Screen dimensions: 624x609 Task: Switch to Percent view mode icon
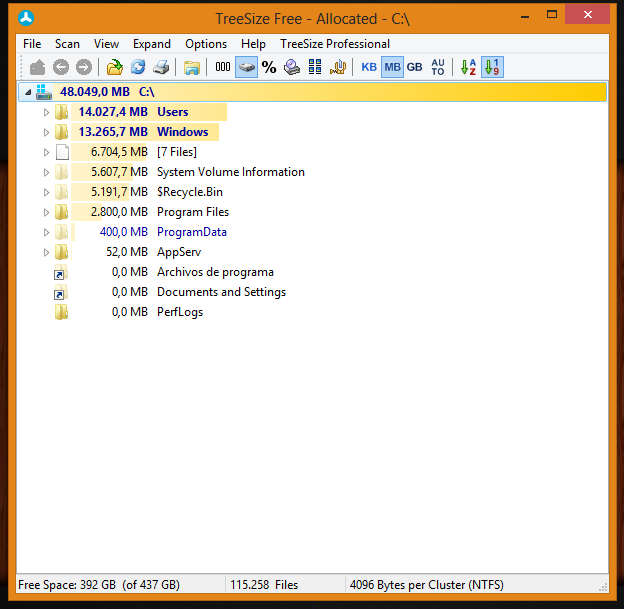tap(269, 67)
